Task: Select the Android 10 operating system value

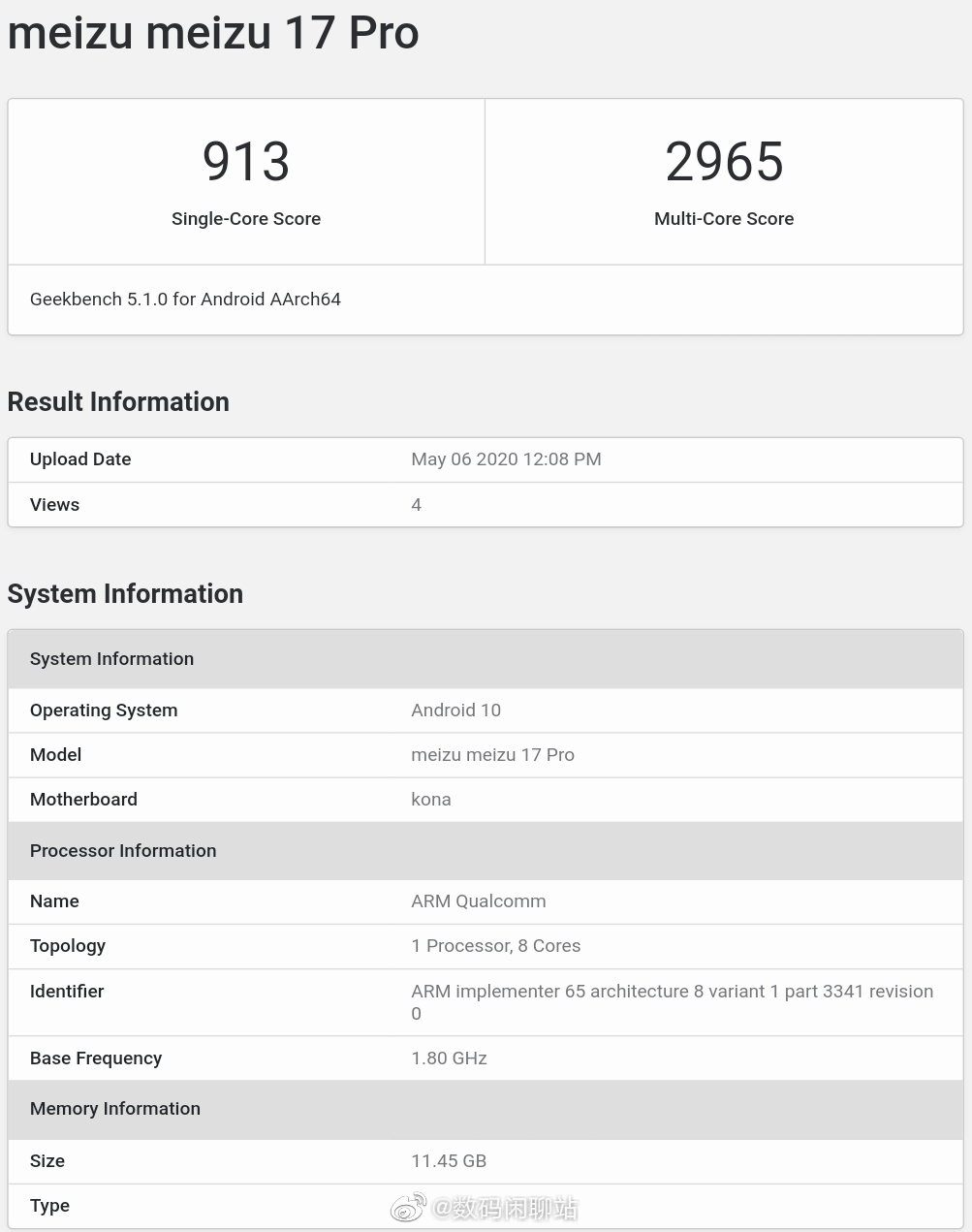Action: [x=455, y=711]
